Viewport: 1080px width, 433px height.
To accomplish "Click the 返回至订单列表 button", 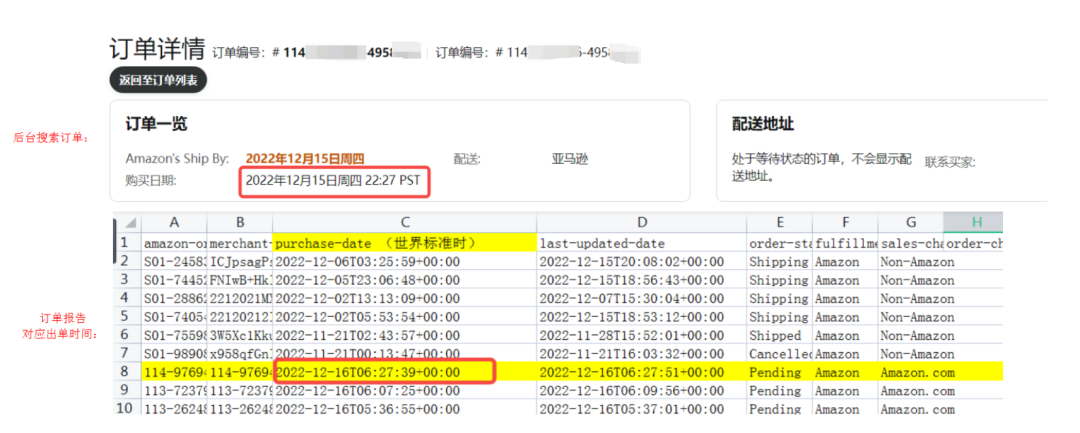I will tap(158, 80).
